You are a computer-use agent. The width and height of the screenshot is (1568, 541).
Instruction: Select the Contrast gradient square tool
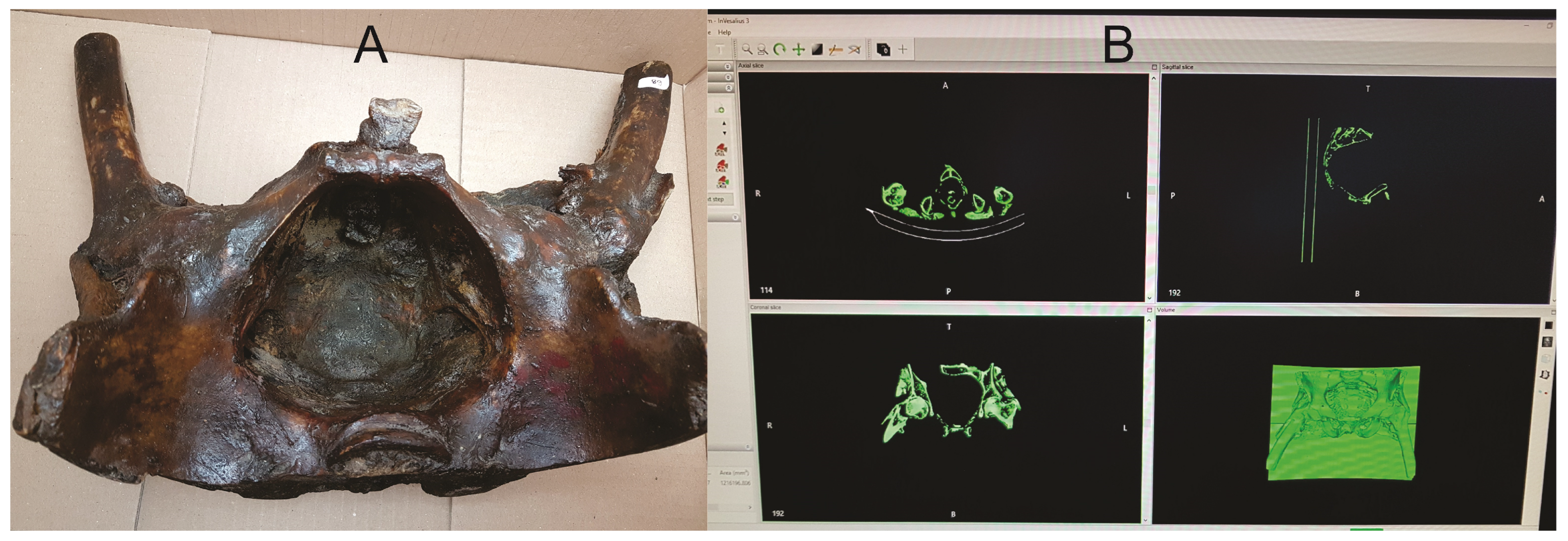click(x=818, y=49)
